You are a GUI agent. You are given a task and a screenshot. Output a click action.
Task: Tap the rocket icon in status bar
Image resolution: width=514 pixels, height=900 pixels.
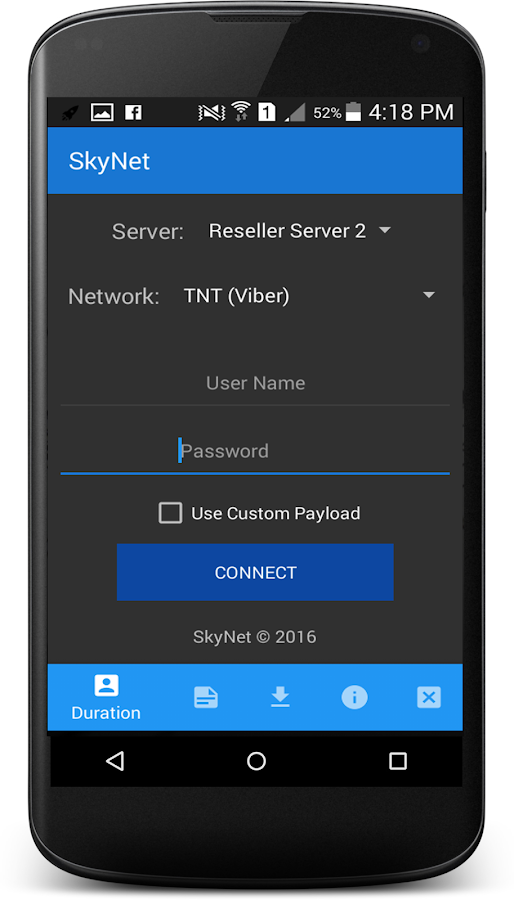tap(70, 112)
